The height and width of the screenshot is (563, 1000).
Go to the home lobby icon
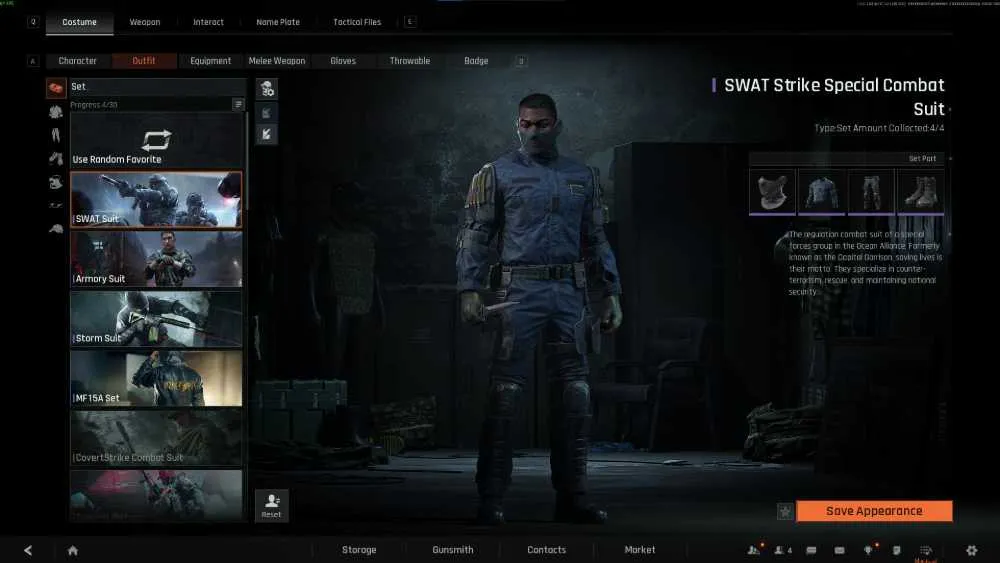(x=73, y=550)
